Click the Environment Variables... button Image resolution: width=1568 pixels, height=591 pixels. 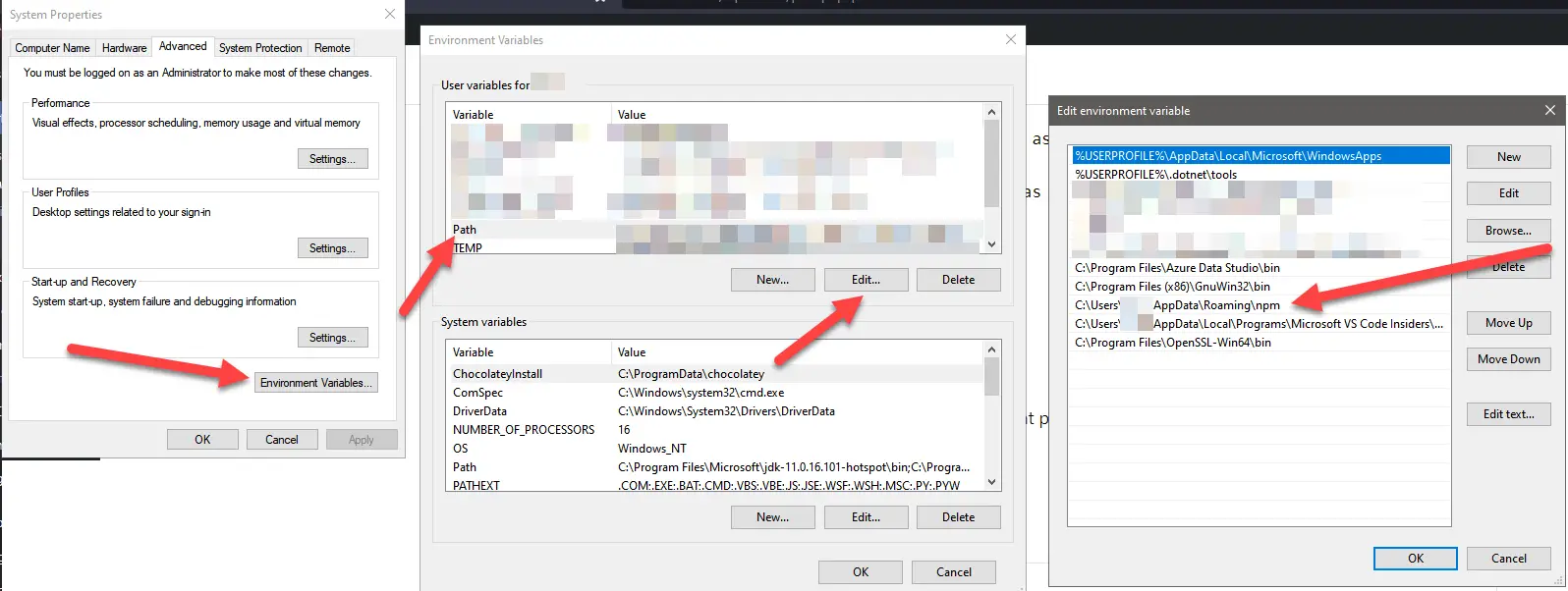click(x=315, y=383)
